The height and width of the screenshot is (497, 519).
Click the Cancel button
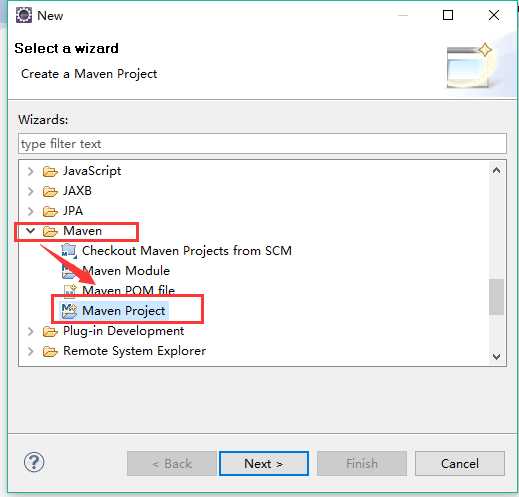pos(460,463)
